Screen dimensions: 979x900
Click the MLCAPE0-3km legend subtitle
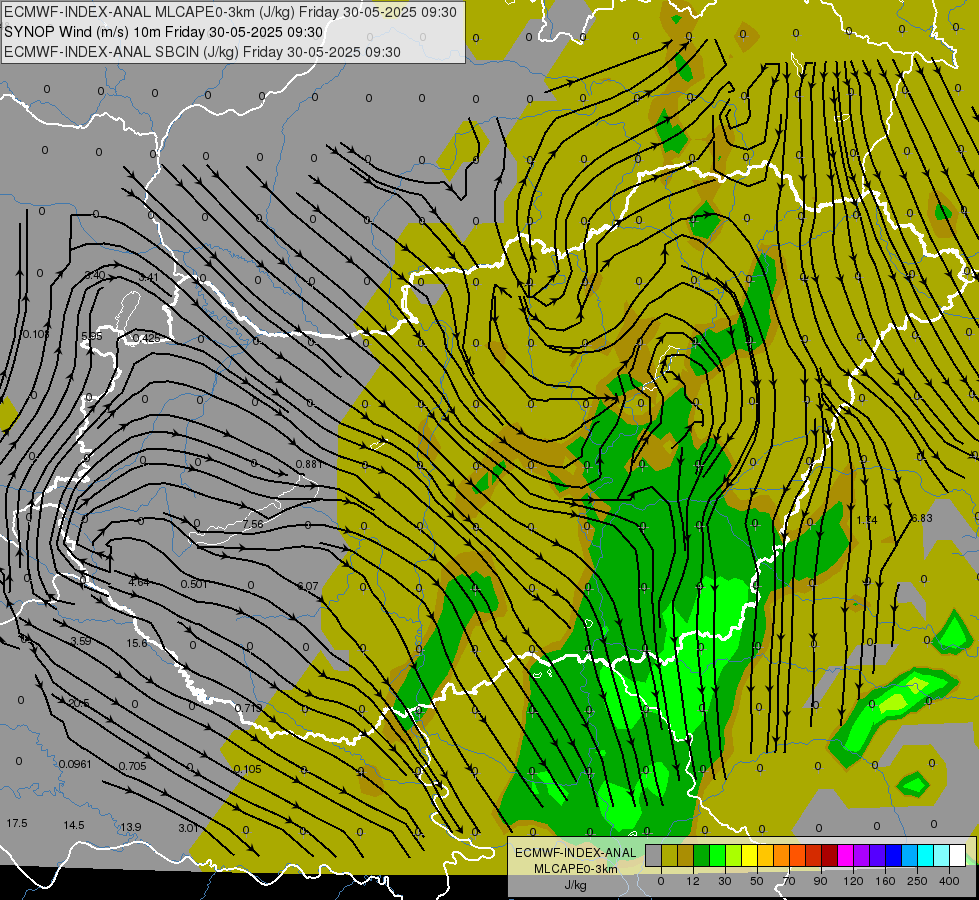576,869
